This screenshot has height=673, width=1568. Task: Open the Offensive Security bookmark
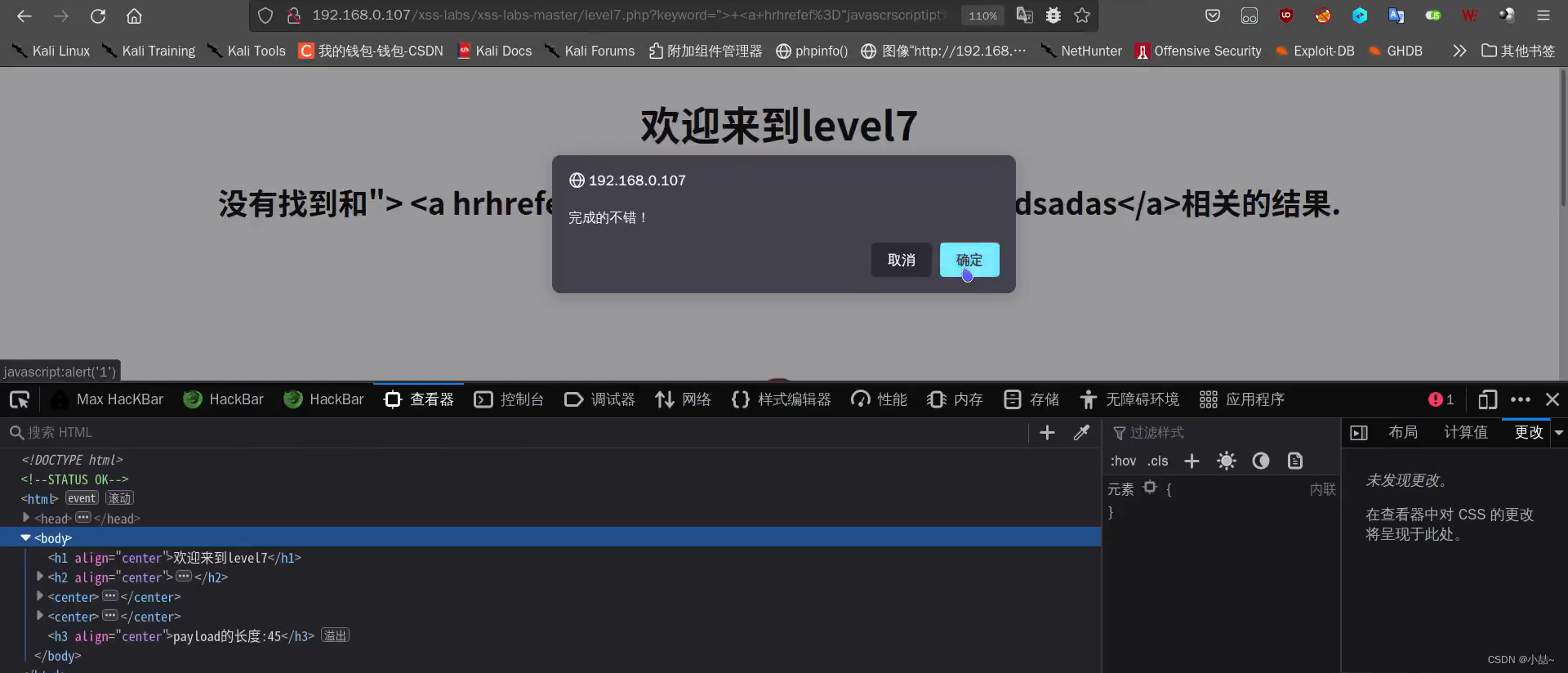1198,51
